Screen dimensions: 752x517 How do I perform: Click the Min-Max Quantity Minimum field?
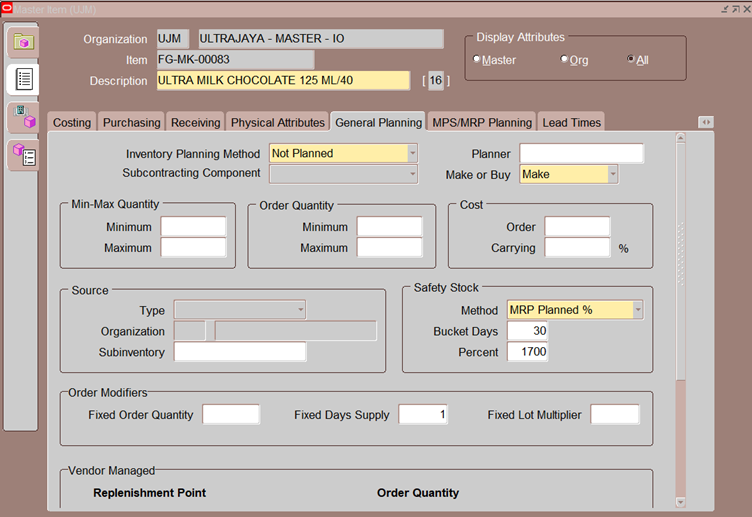(193, 226)
